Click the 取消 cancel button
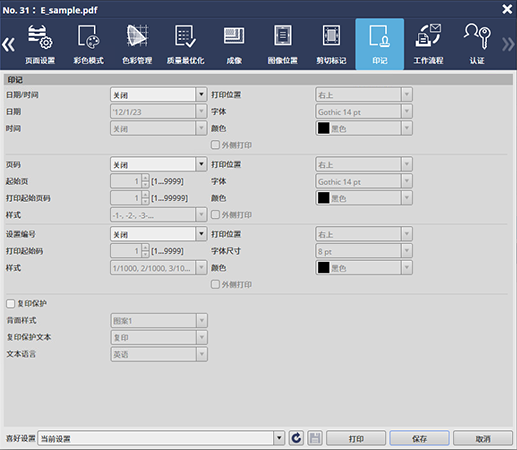 [483, 438]
